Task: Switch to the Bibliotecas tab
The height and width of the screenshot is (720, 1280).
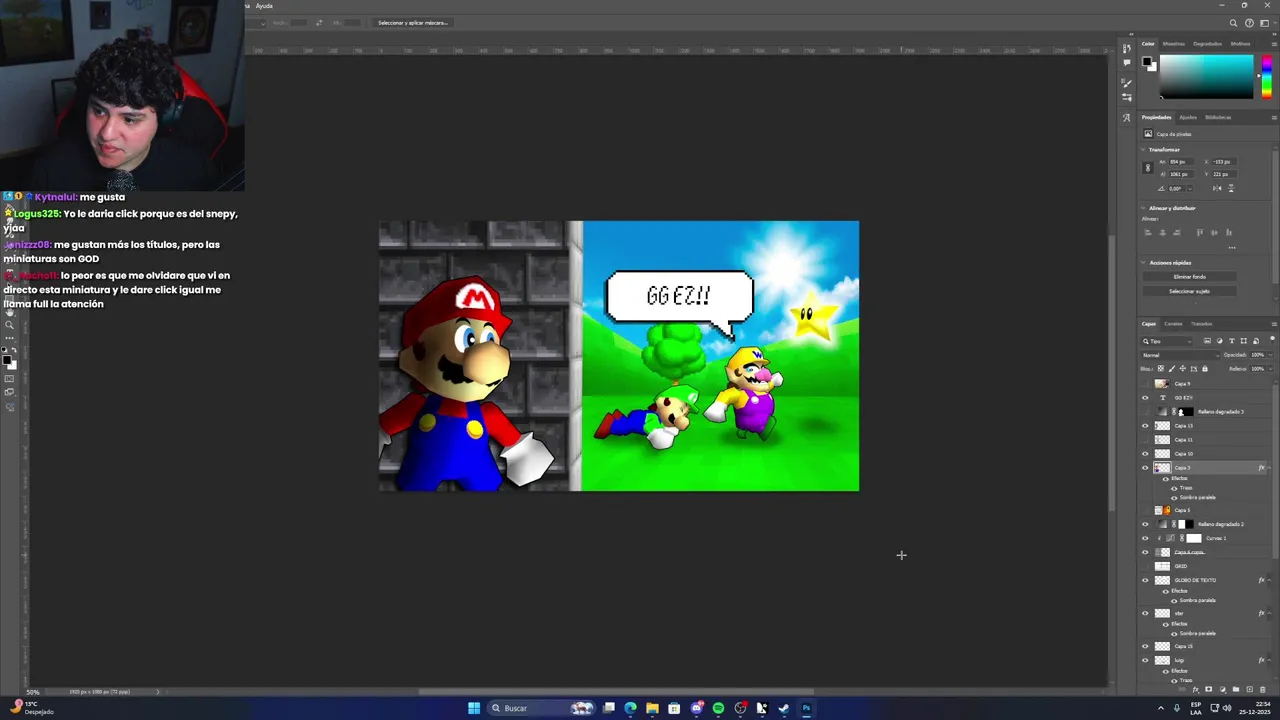Action: [x=1218, y=117]
